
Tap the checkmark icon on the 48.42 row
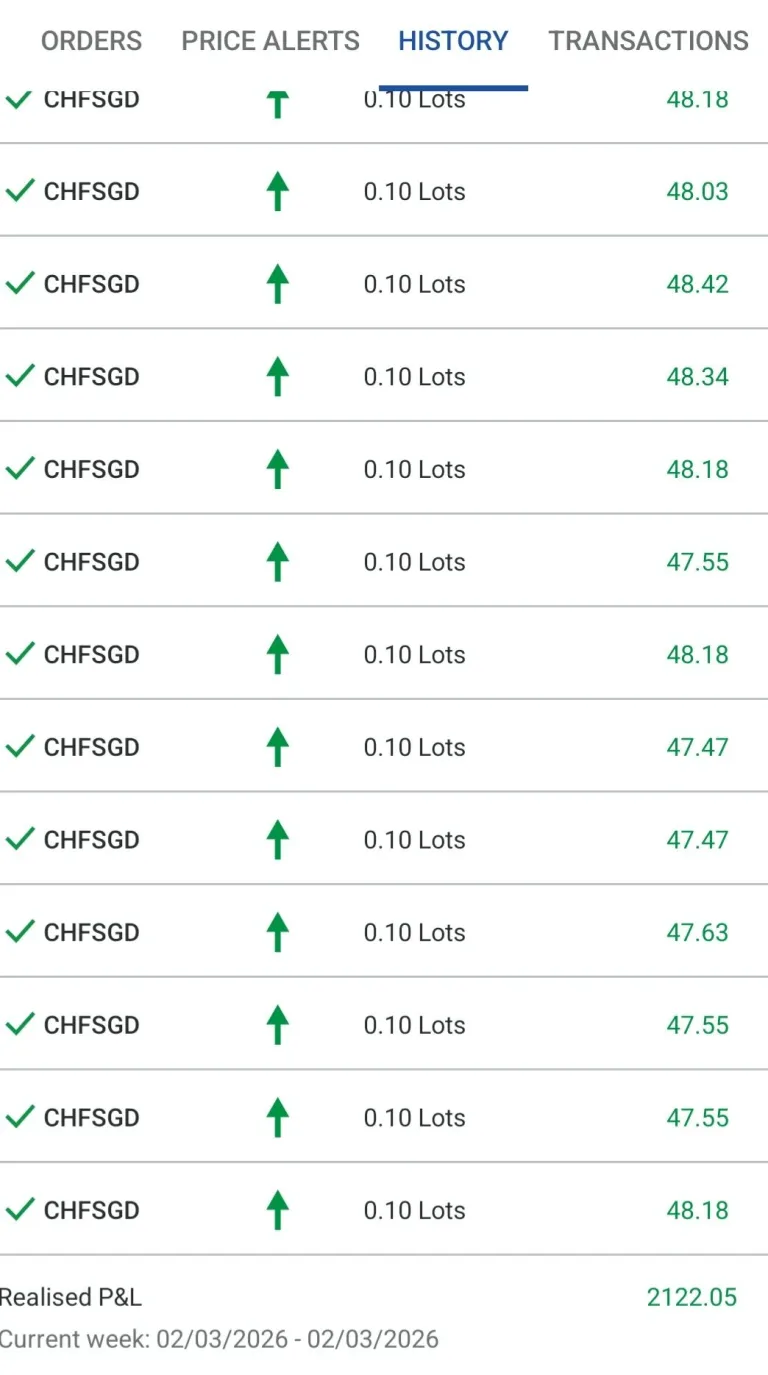(x=20, y=283)
